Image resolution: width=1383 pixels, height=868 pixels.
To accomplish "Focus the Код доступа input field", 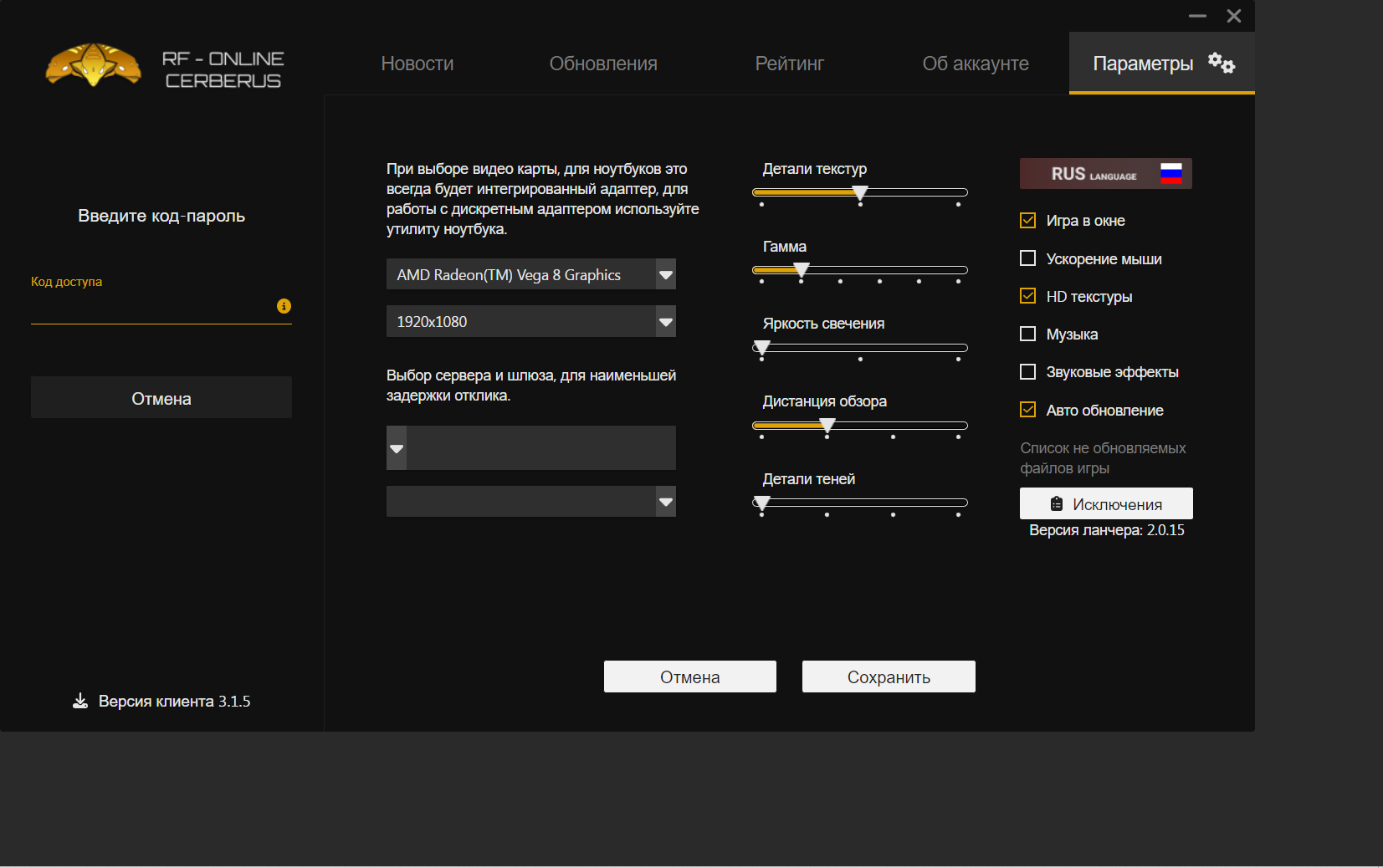I will 151,308.
